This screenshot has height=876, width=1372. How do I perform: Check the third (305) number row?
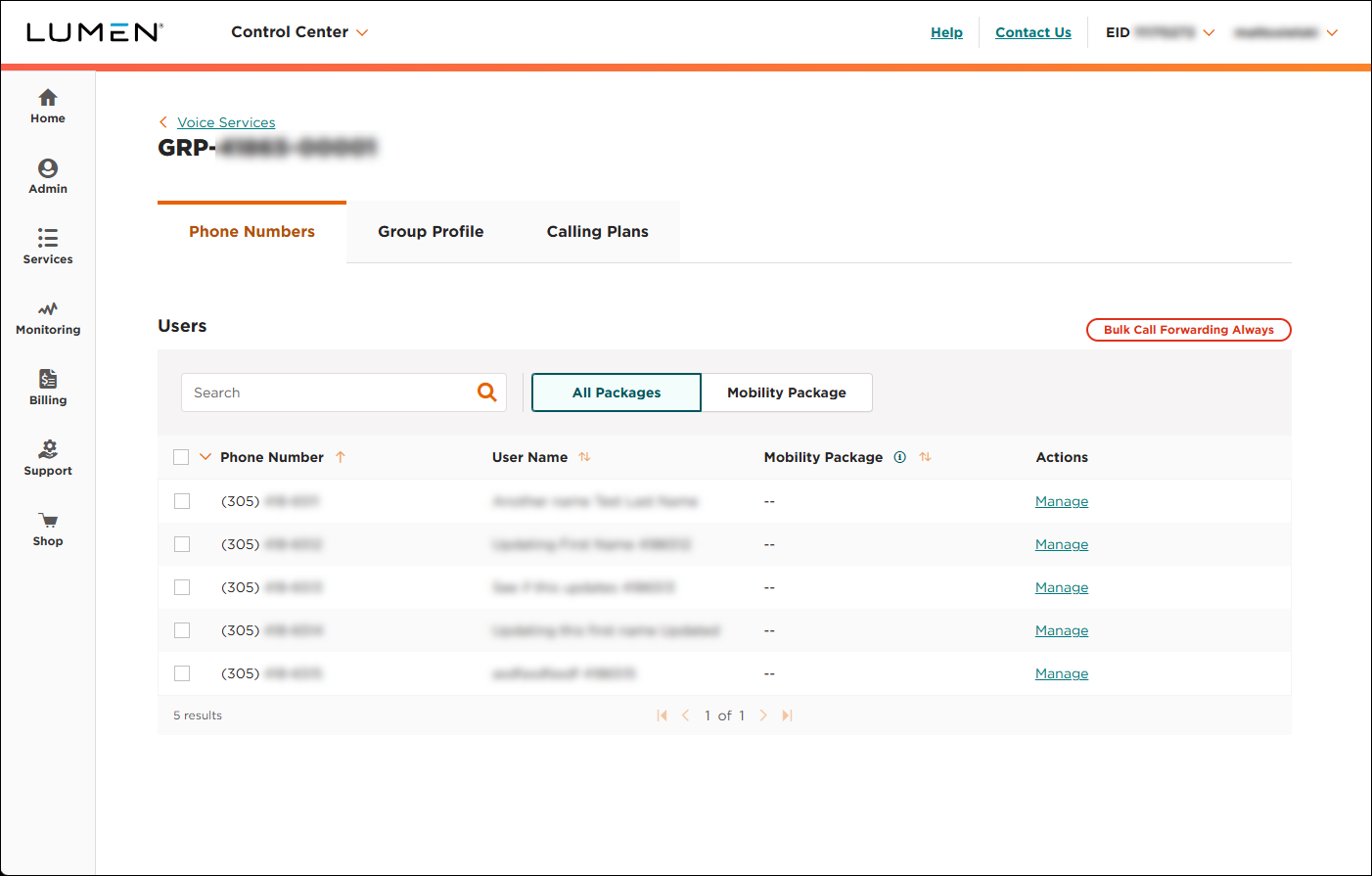coord(182,587)
